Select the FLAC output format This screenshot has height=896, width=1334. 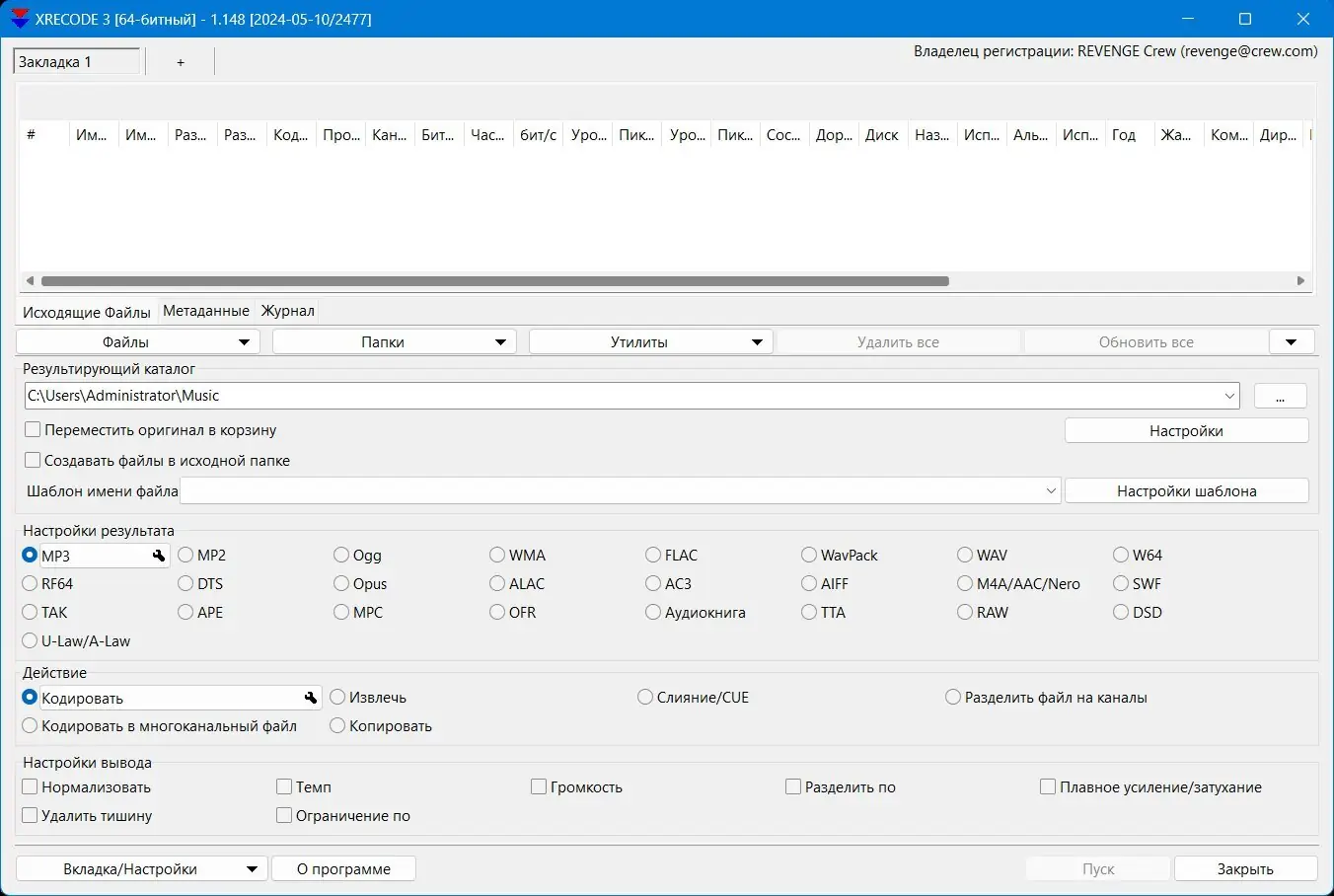point(653,556)
